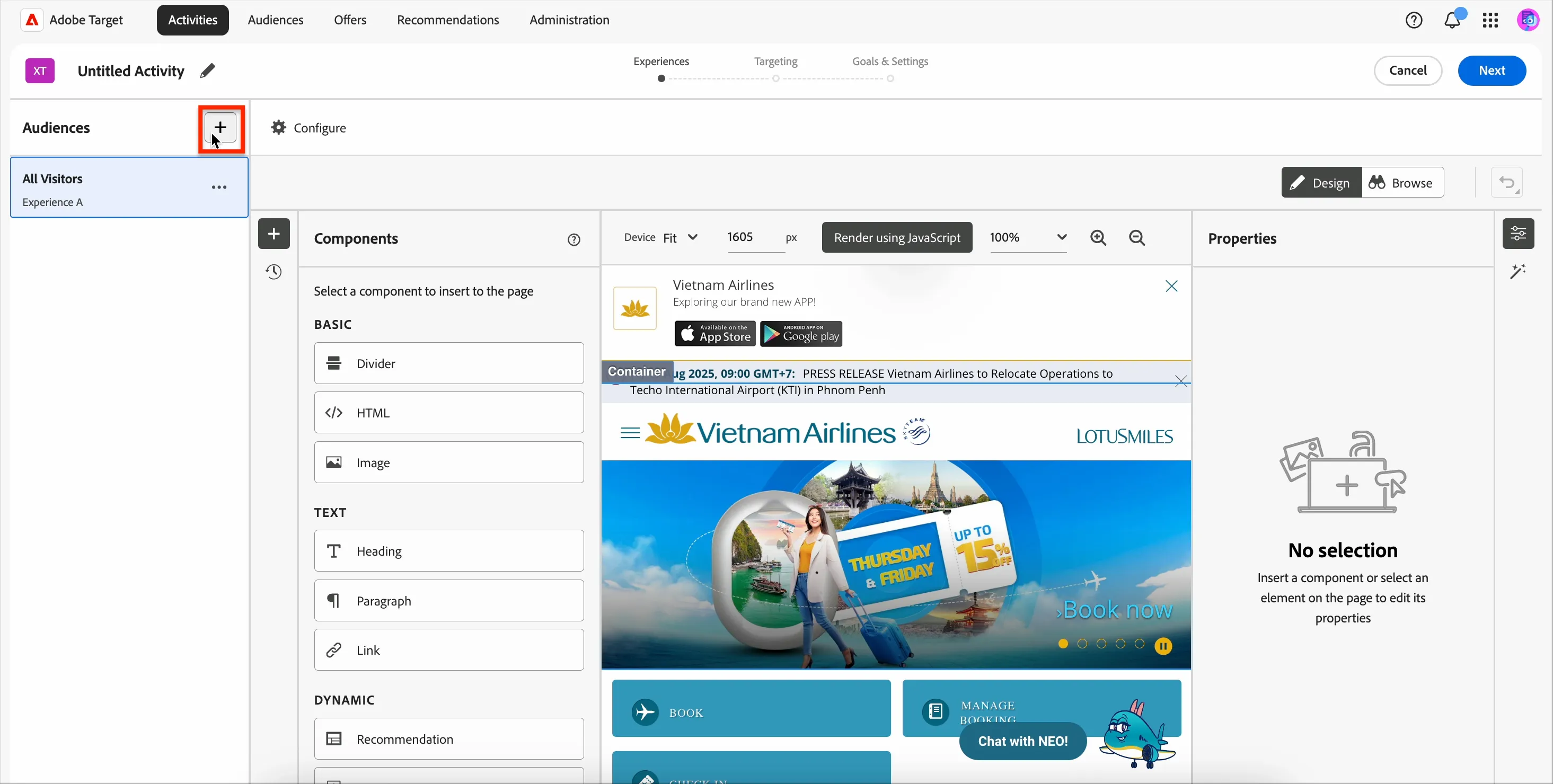Insert the Heading component
The width and height of the screenshot is (1553, 784).
[448, 551]
